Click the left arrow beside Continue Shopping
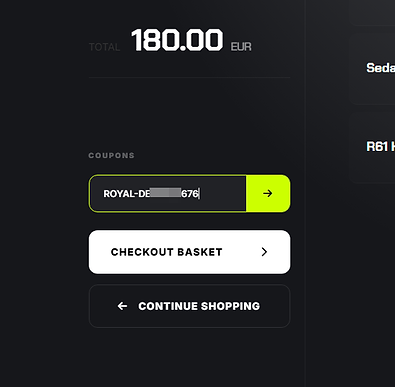The height and width of the screenshot is (387, 395). tap(122, 306)
